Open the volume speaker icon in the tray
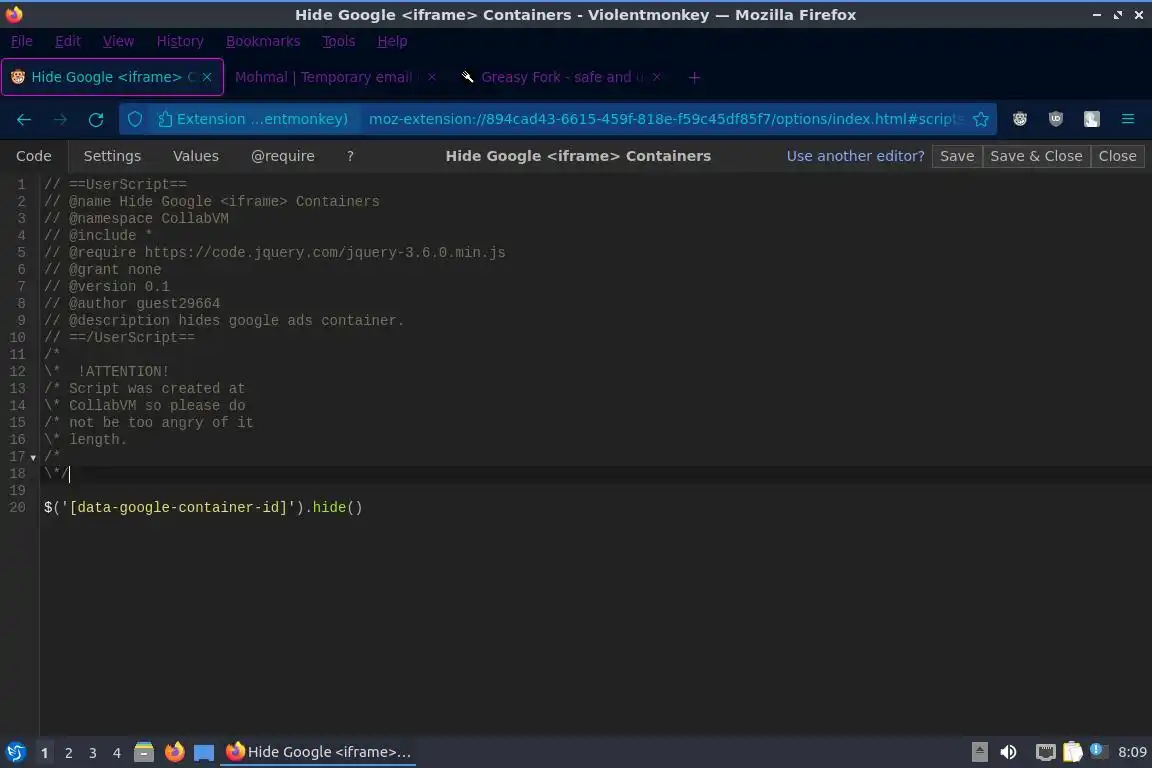This screenshot has width=1152, height=768. [1009, 752]
